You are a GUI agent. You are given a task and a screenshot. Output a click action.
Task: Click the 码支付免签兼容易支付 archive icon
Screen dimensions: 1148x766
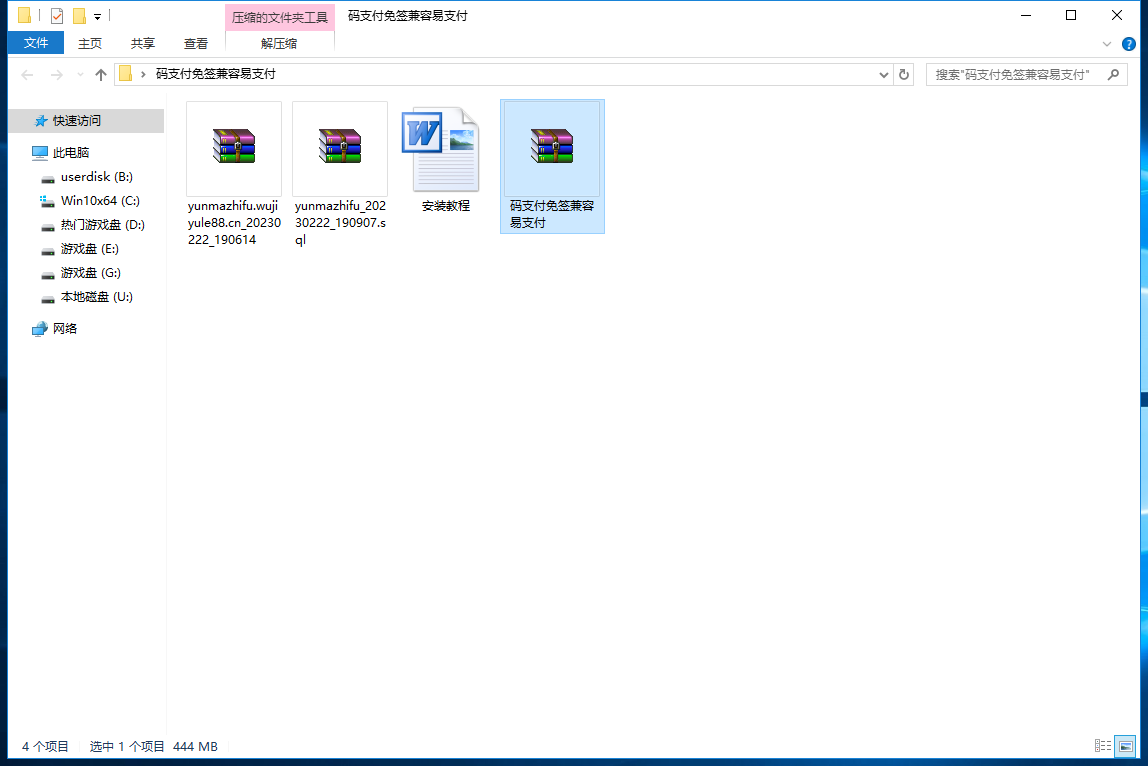pos(552,148)
